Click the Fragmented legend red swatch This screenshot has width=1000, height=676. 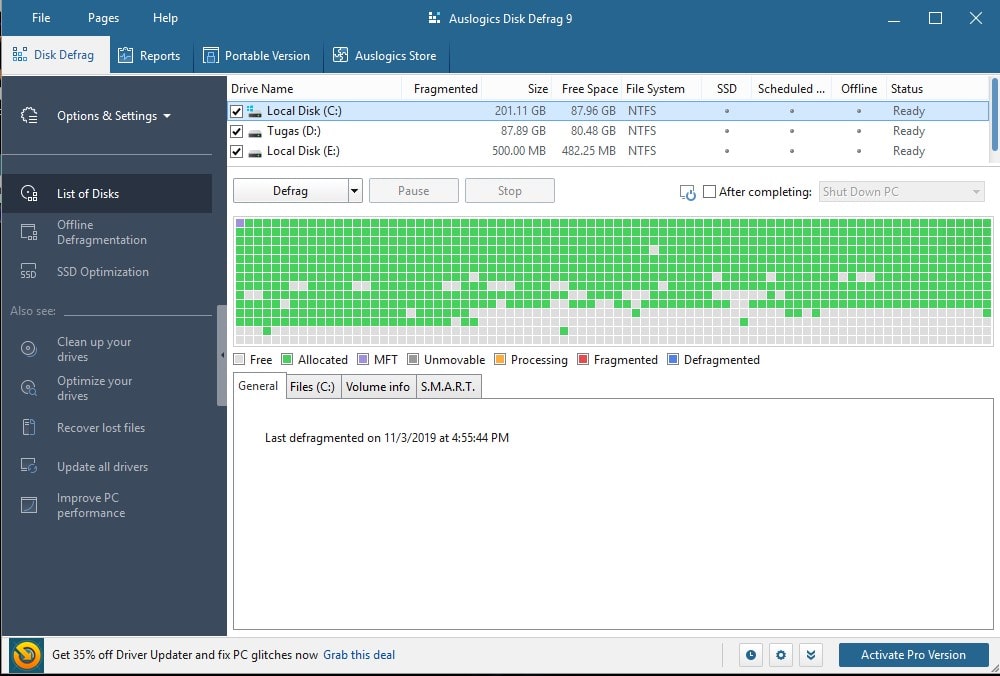click(583, 360)
